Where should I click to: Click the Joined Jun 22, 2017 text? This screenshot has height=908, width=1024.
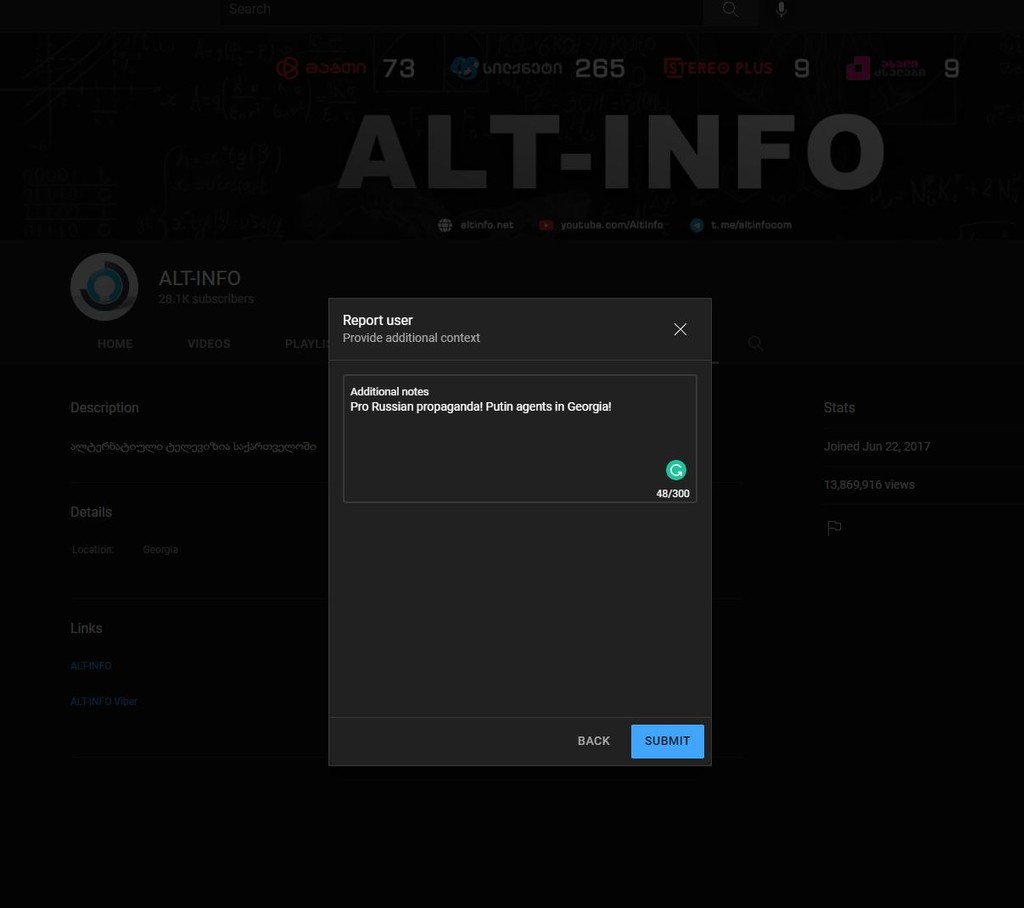(x=876, y=446)
